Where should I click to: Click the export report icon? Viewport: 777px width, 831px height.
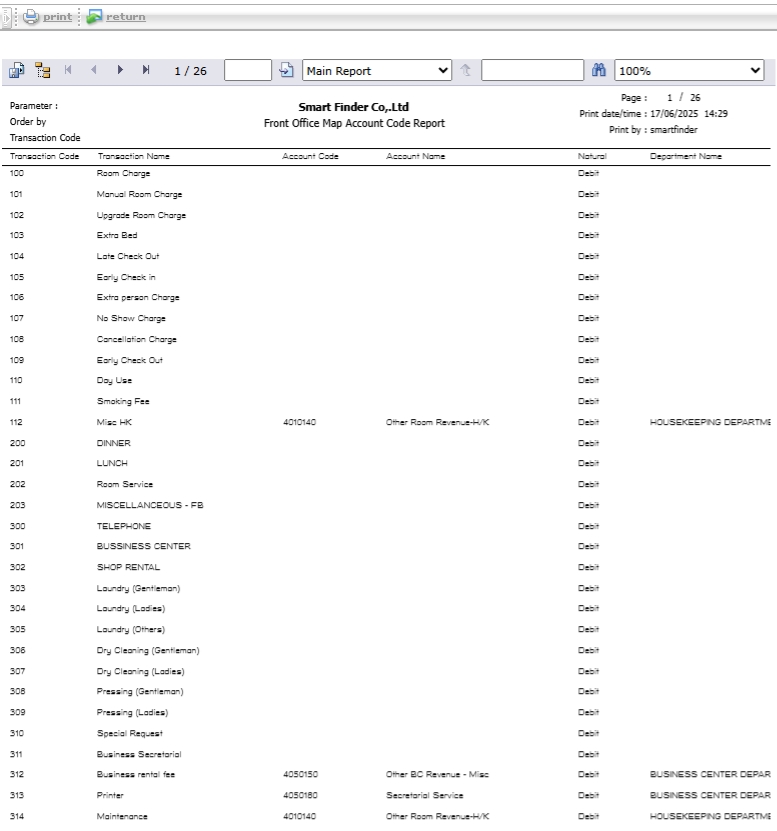(x=17, y=72)
